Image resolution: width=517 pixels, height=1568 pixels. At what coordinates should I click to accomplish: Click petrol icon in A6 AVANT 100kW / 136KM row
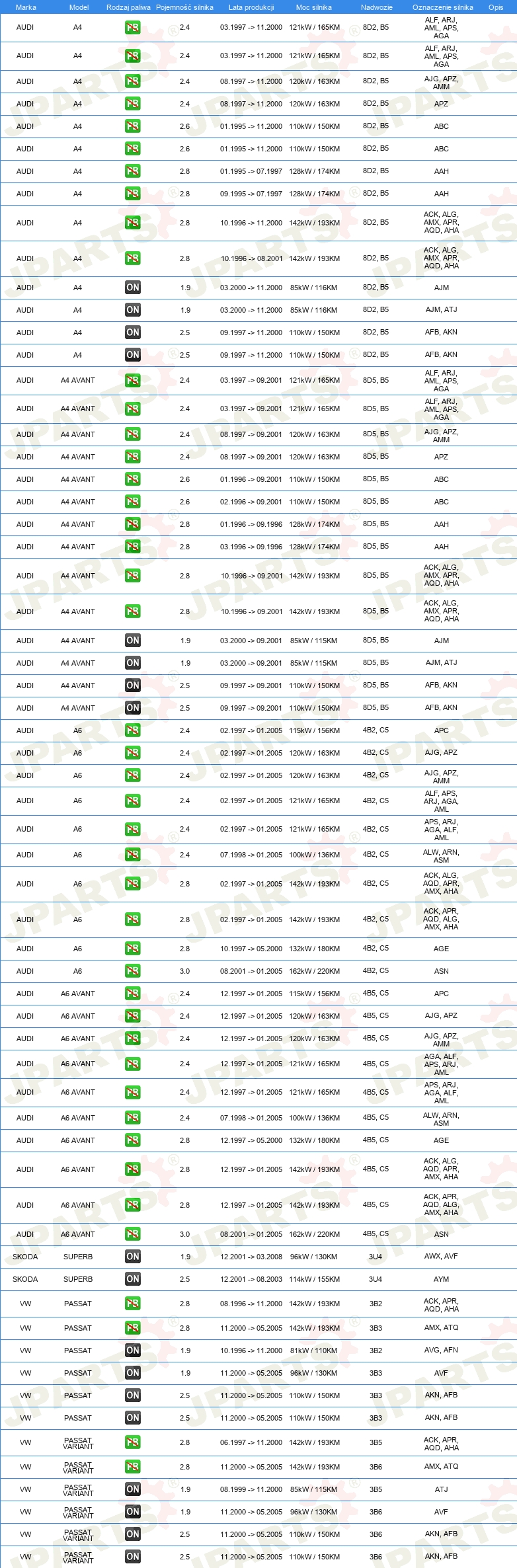tap(132, 1118)
